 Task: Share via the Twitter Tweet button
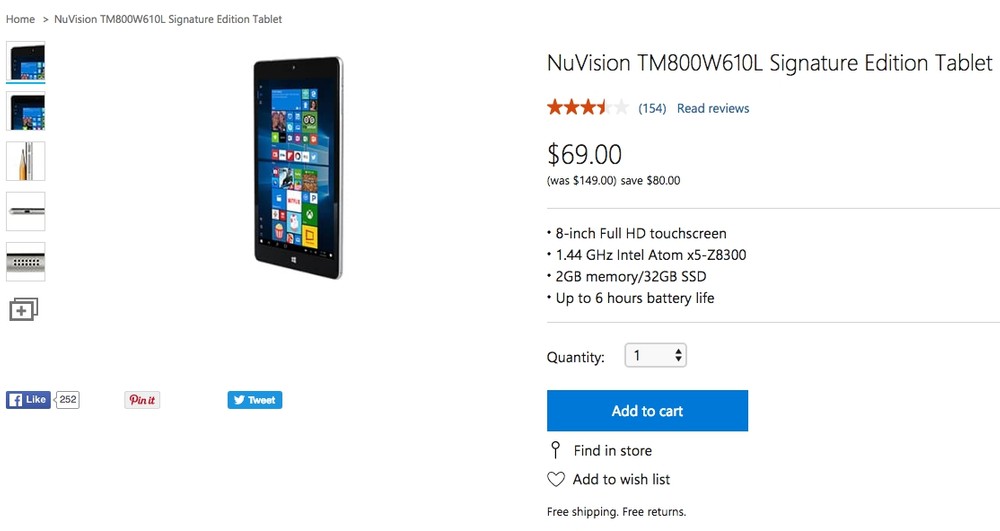coord(254,400)
